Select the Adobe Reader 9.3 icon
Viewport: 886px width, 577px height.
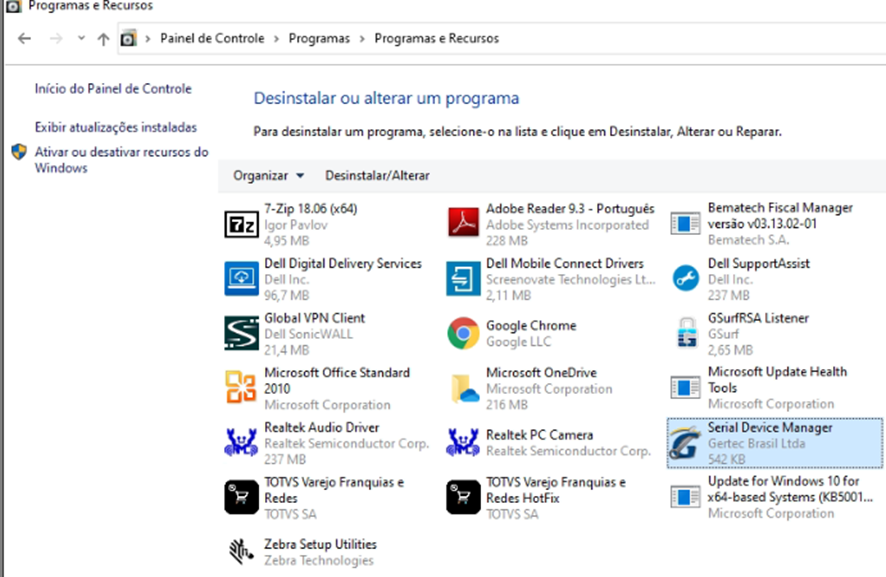[x=463, y=222]
